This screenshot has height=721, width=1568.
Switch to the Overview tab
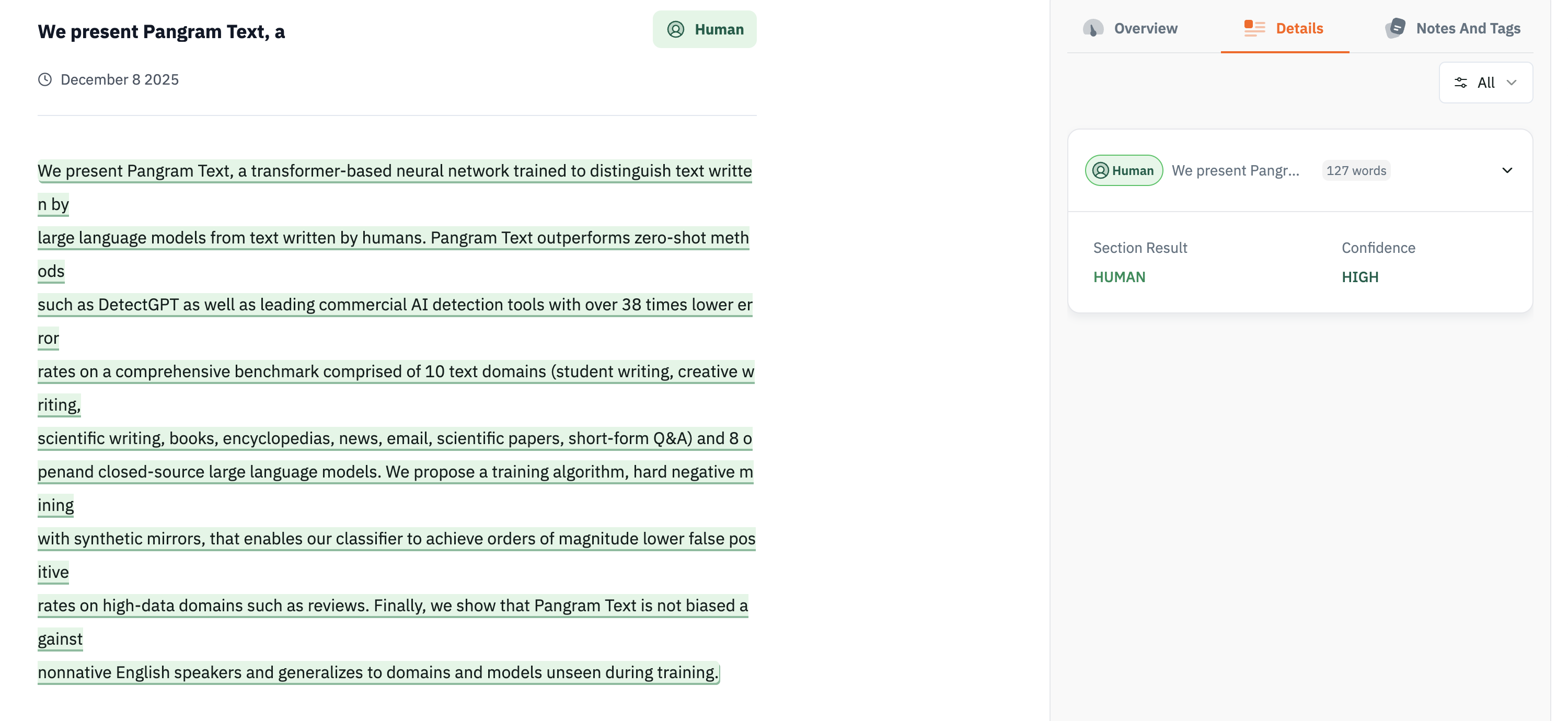point(1145,29)
